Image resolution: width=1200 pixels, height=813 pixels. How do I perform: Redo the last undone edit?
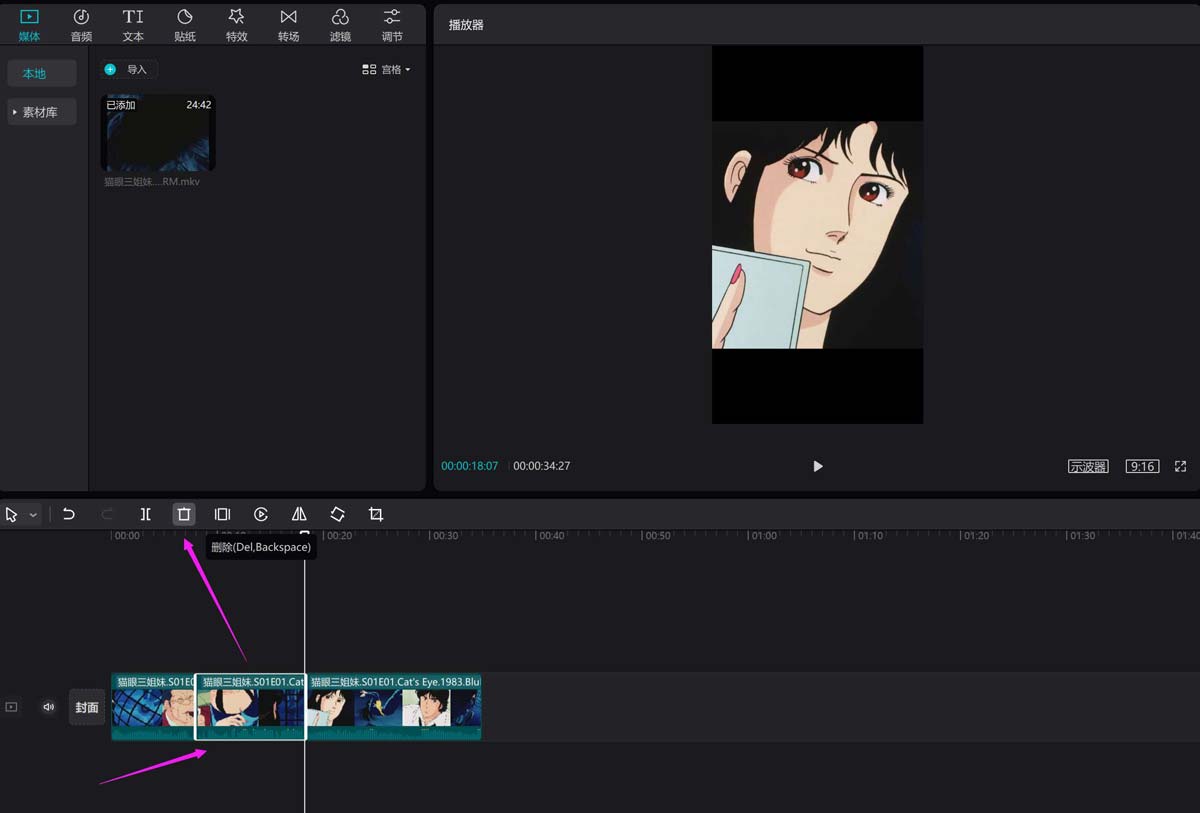tap(107, 514)
